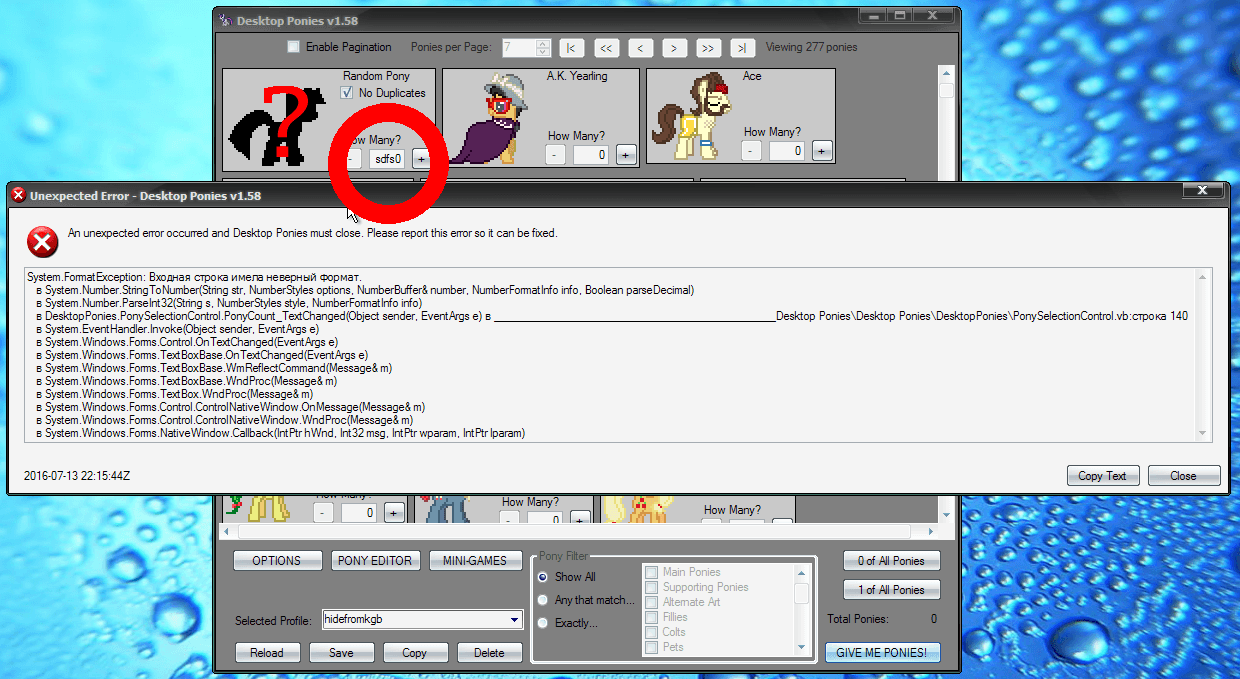Click the NativeWindow.Callback stack trace line
This screenshot has height=679, width=1240.
pos(280,434)
